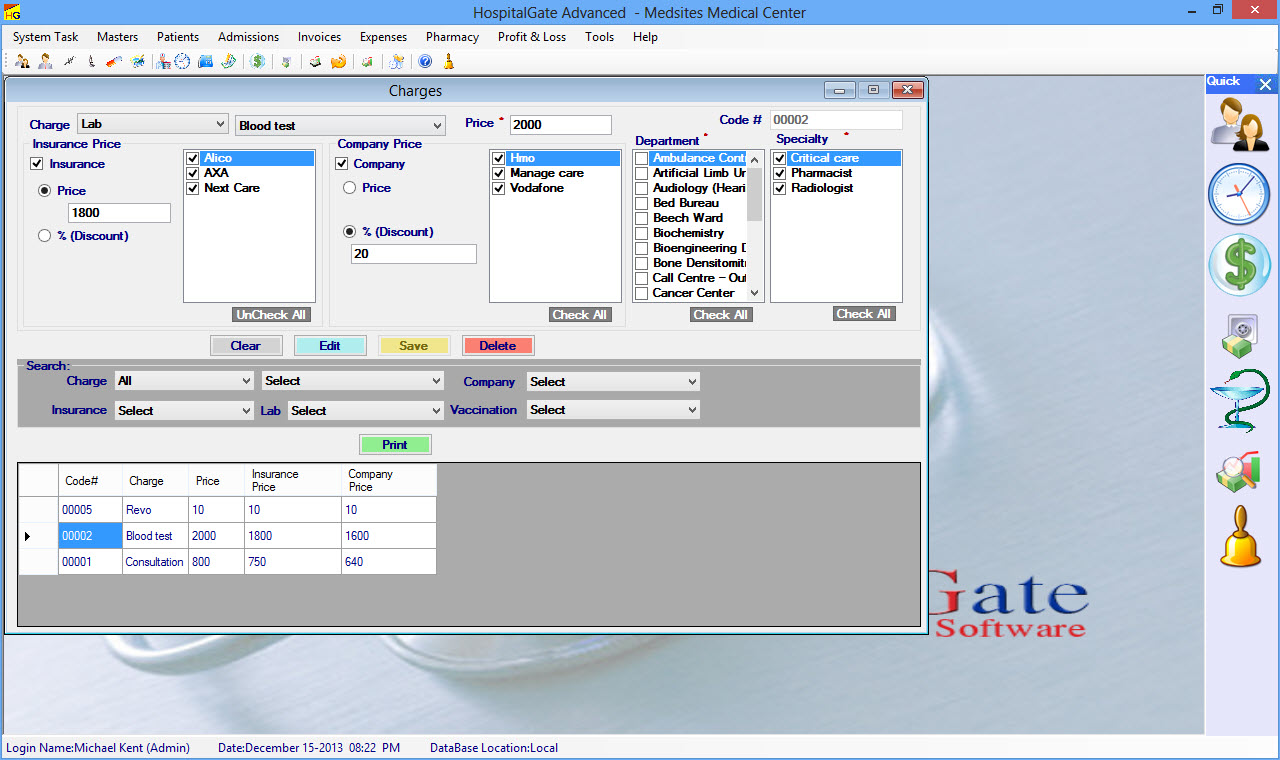The width and height of the screenshot is (1280, 760).
Task: Open the Profit & Loss menu
Action: tap(531, 37)
